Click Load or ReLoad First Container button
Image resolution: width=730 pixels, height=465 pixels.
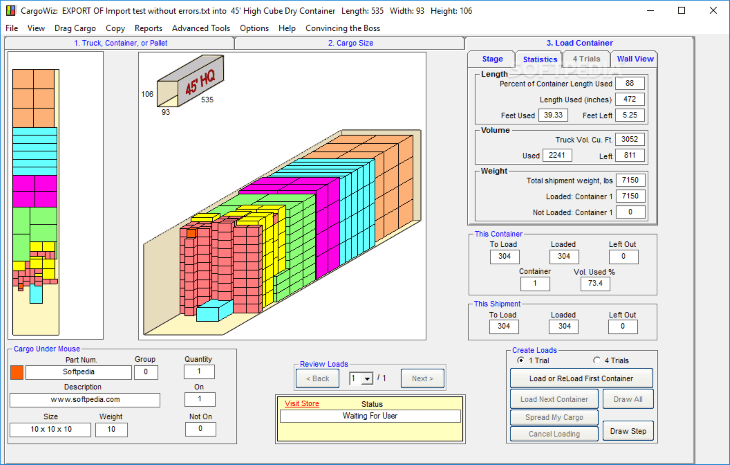point(581,378)
